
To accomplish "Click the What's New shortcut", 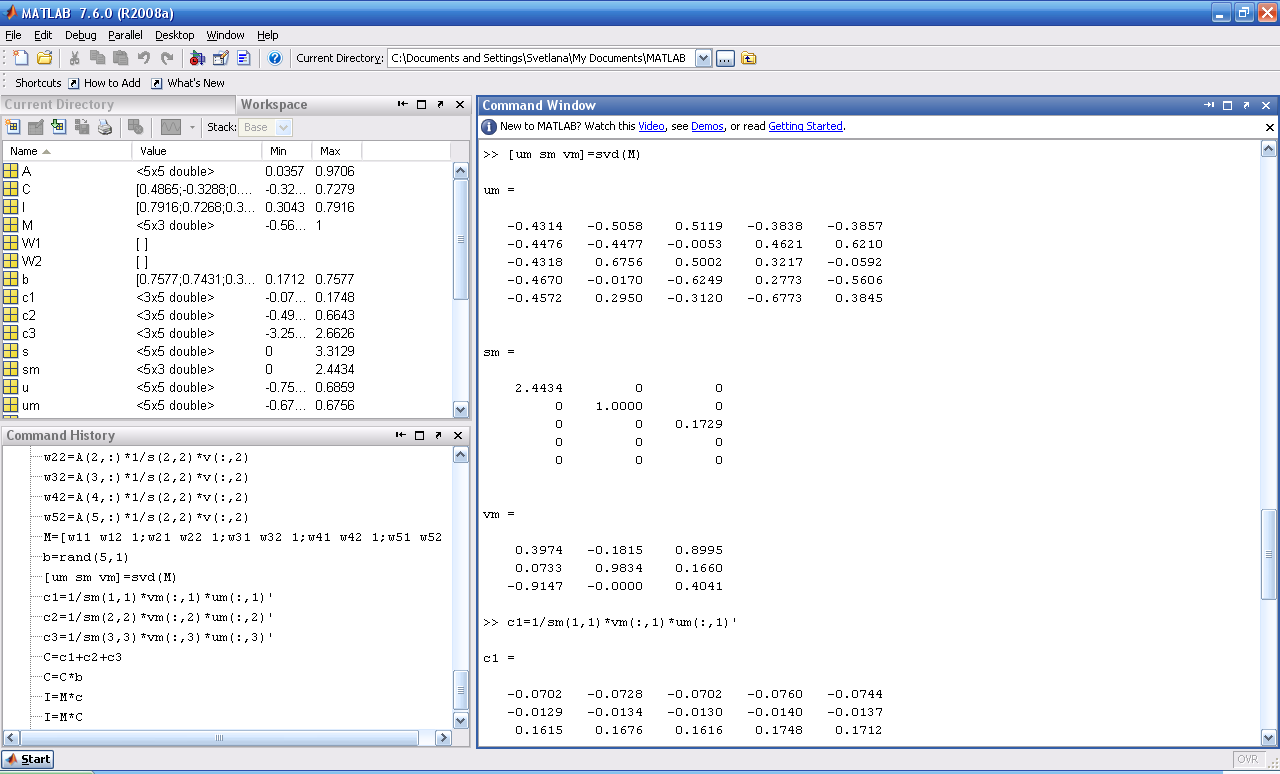I will (188, 83).
